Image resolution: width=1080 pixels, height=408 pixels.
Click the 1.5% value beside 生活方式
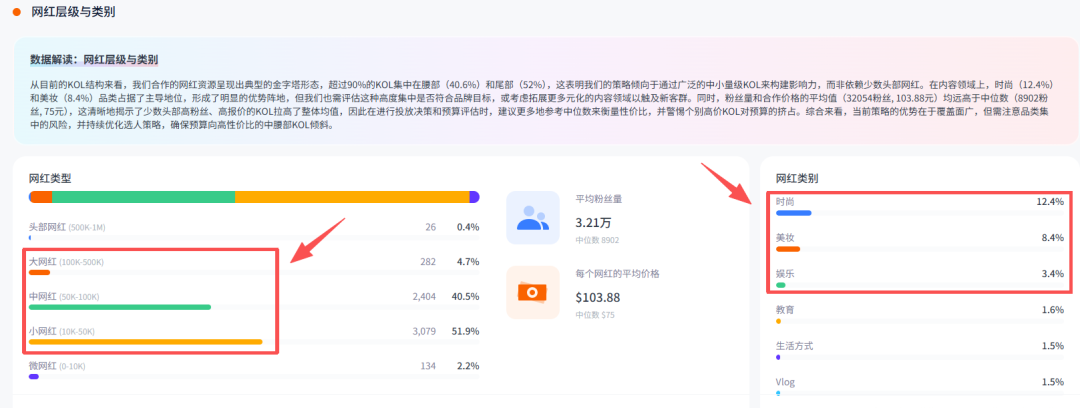pyautogui.click(x=1052, y=345)
